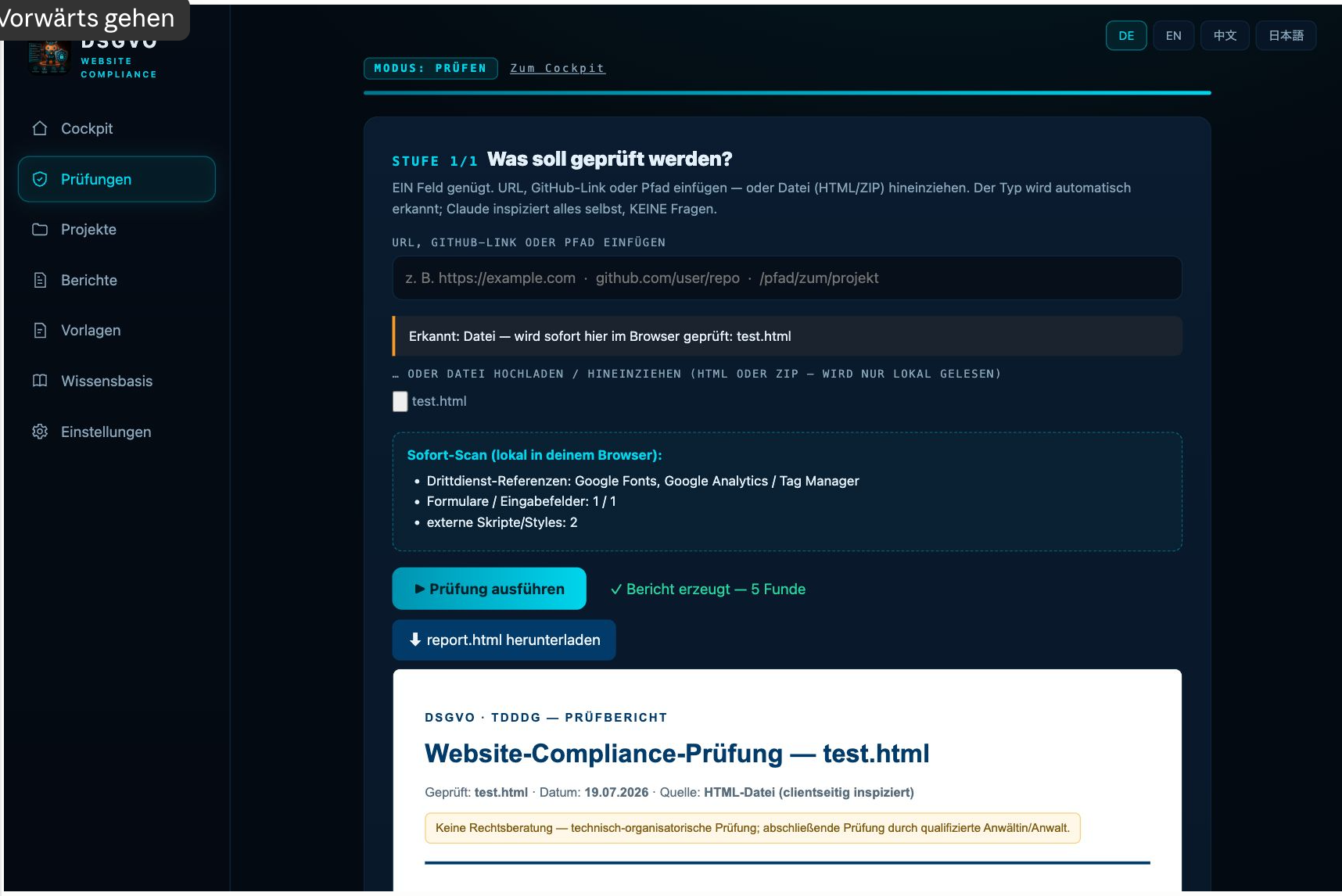Viewport: 1342px width, 896px height.
Task: Click the report title Website-Compliance-Prüfung — test.html
Action: tap(676, 754)
